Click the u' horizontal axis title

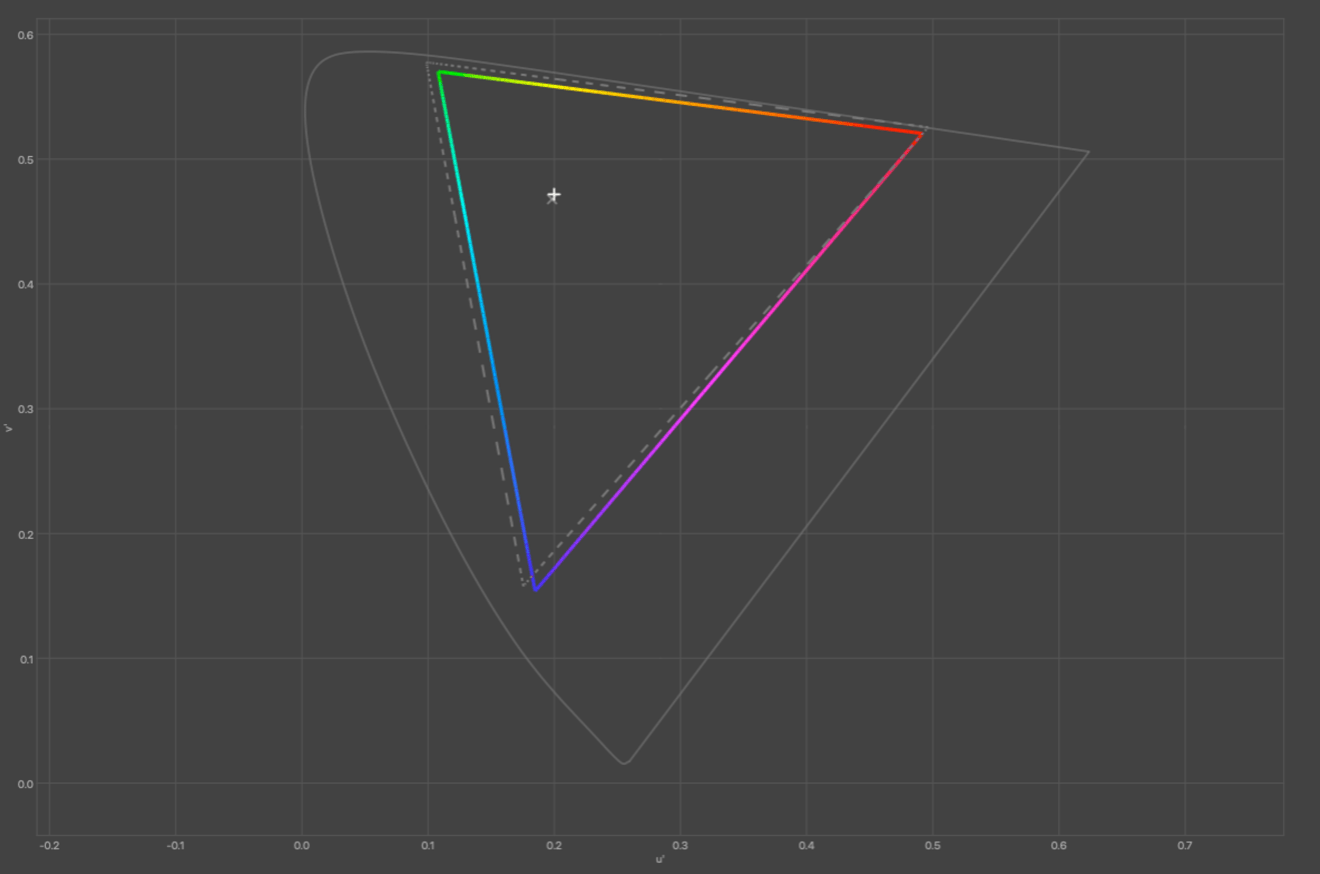coord(660,860)
